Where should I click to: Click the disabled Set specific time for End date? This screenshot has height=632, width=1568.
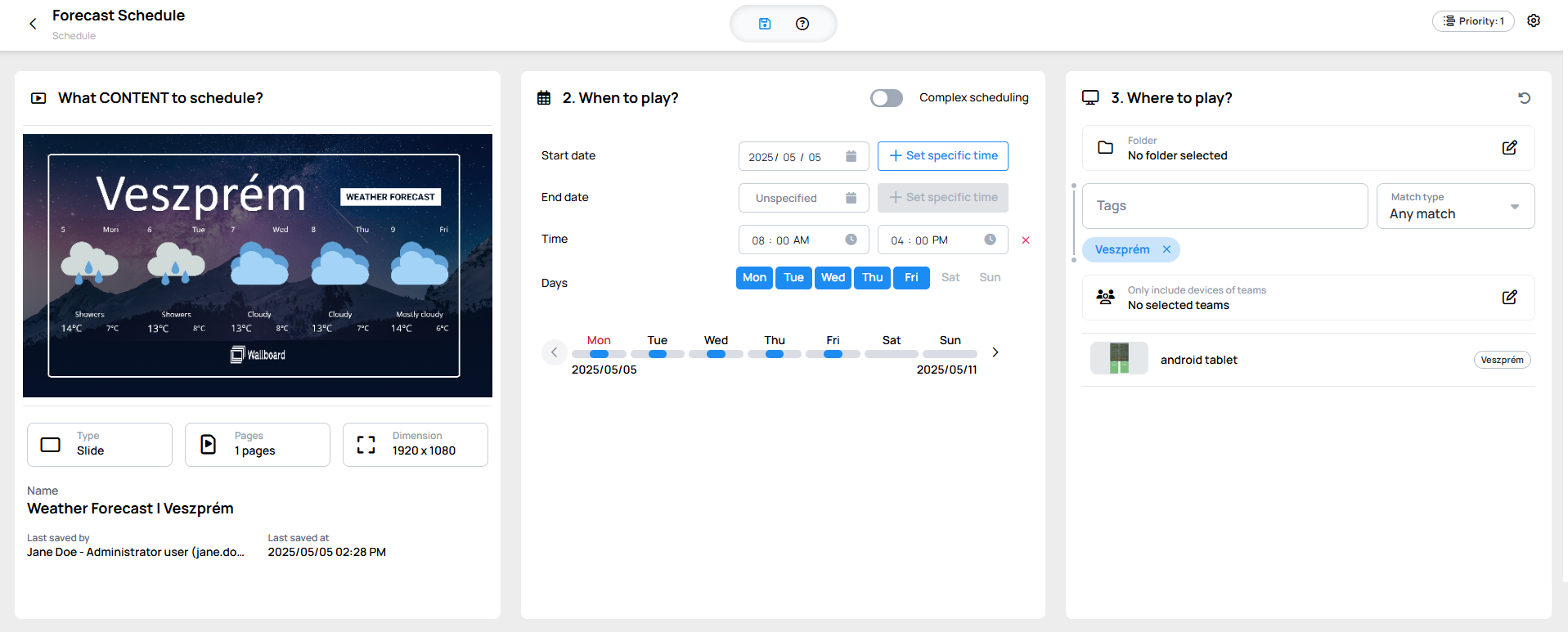(943, 198)
